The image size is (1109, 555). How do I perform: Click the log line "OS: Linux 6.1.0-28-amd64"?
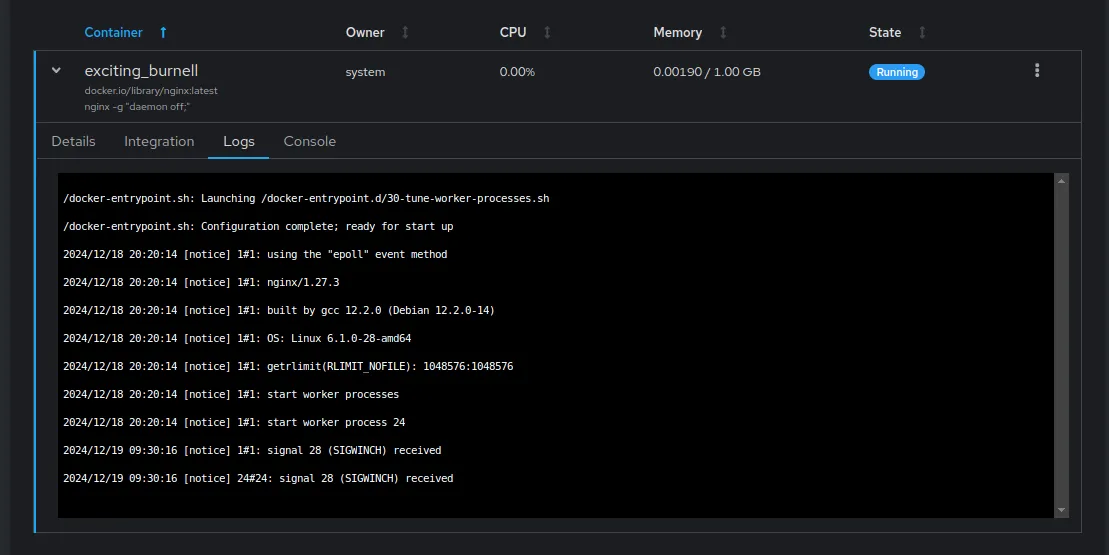pos(237,338)
